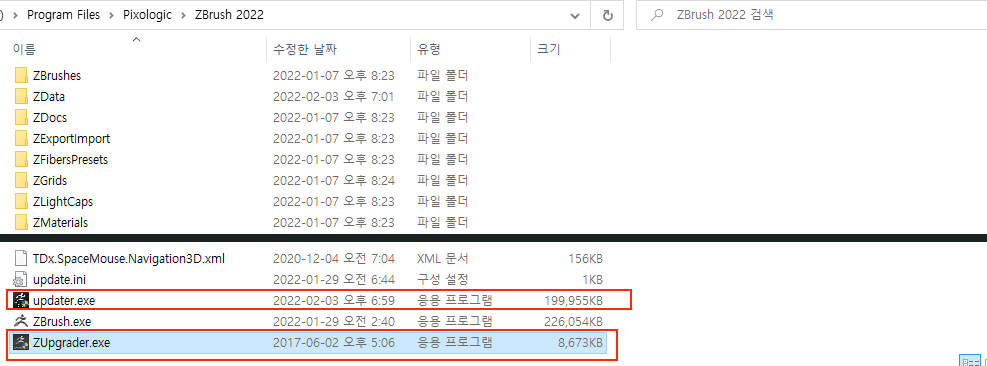
Task: Click the update.ini settings file icon
Action: pyautogui.click(x=21, y=279)
